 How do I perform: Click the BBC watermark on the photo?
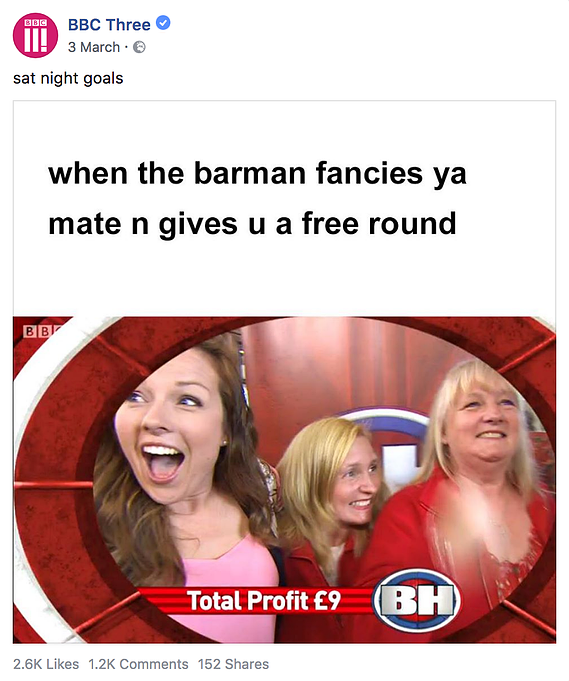pos(42,331)
